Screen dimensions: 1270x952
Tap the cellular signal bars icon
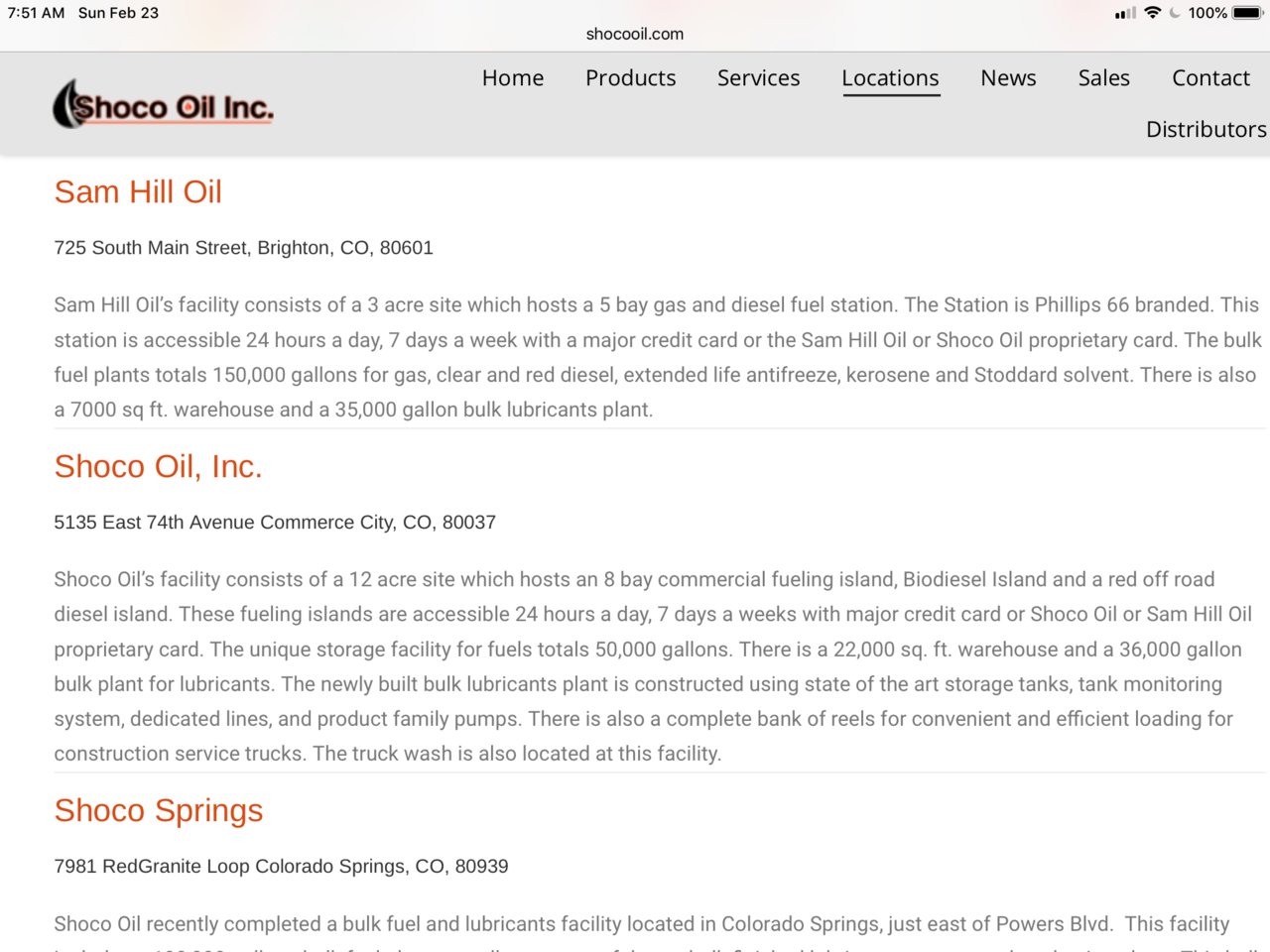[x=1125, y=13]
